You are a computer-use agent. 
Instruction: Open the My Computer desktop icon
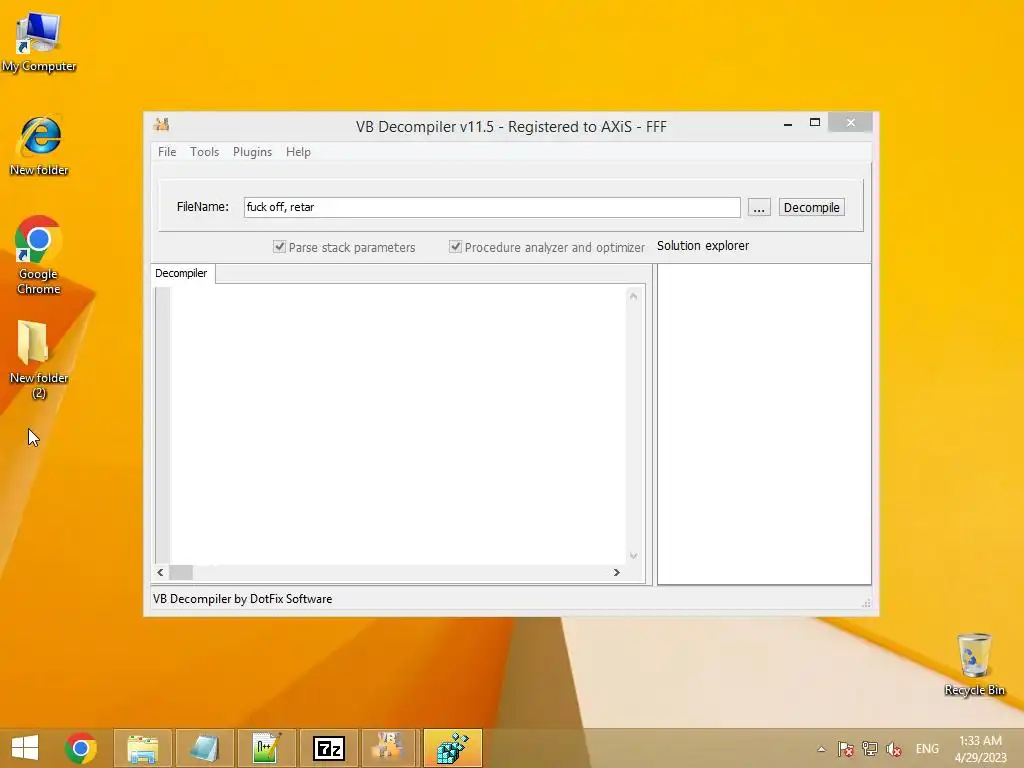pos(39,42)
